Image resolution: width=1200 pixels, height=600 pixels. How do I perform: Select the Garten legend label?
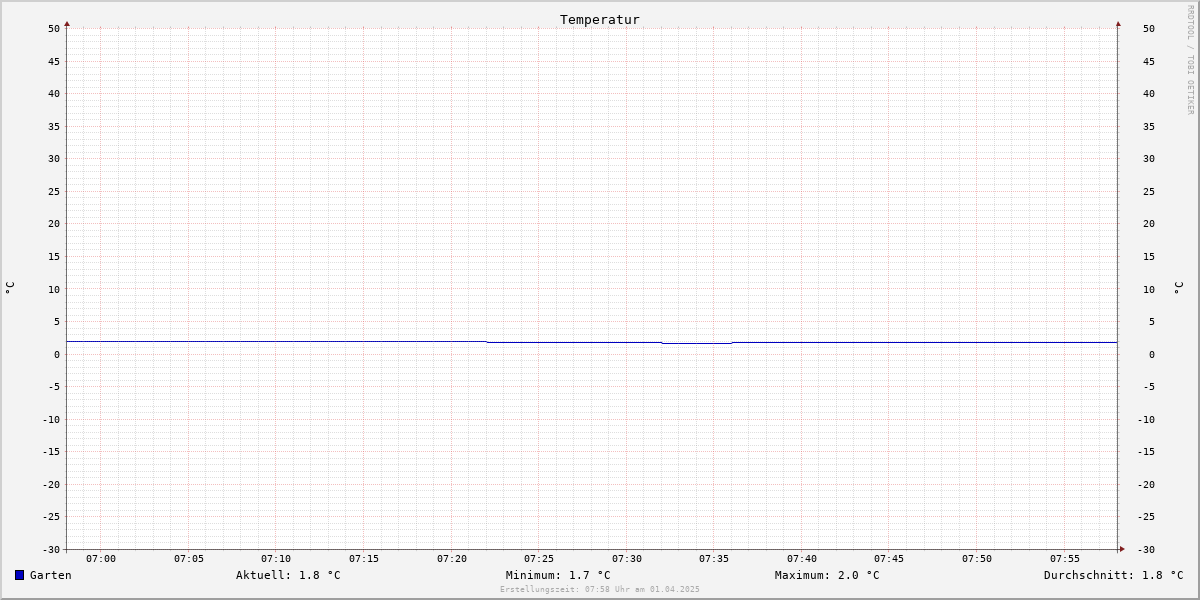51,575
